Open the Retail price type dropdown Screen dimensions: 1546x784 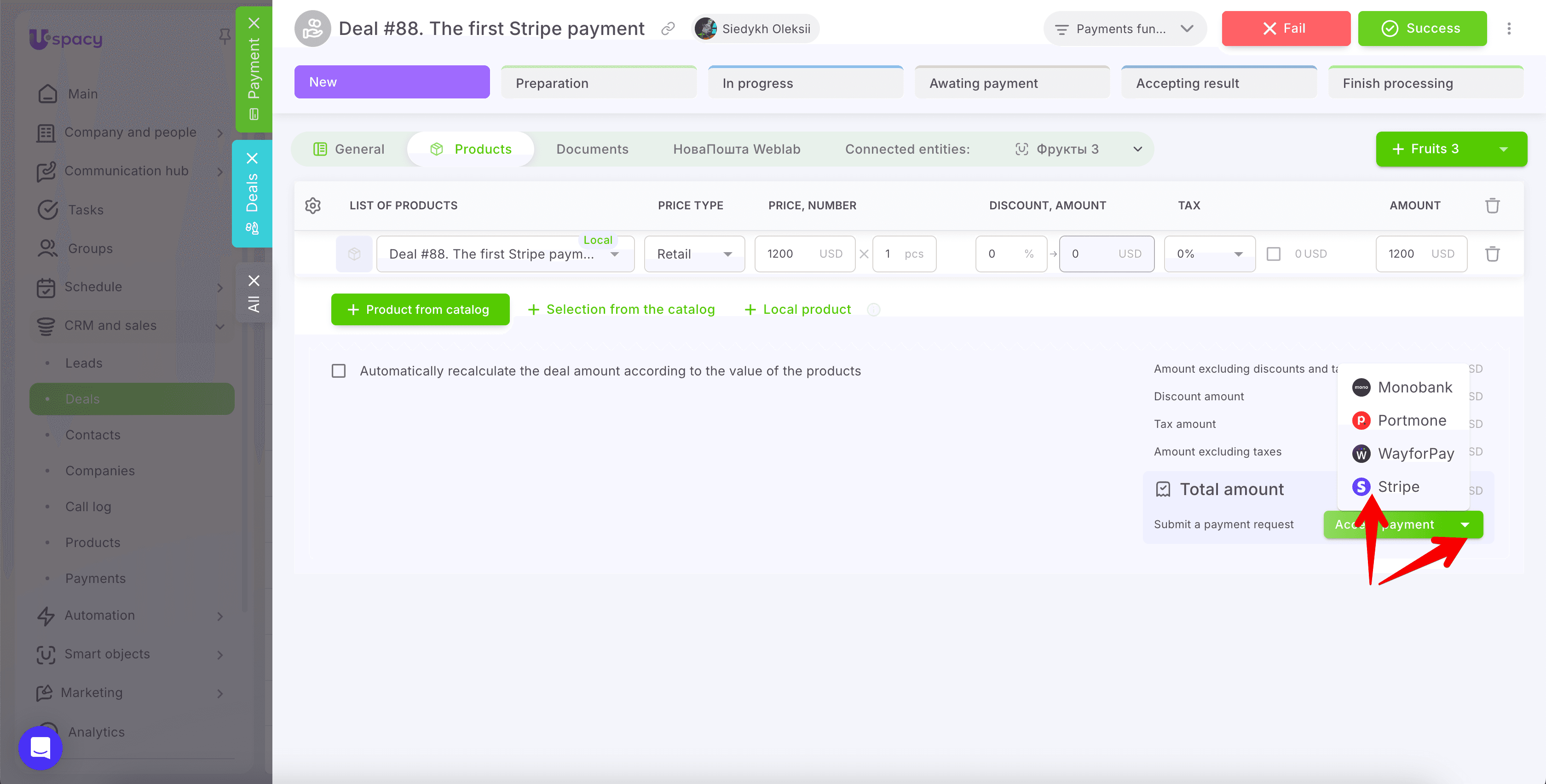[694, 254]
